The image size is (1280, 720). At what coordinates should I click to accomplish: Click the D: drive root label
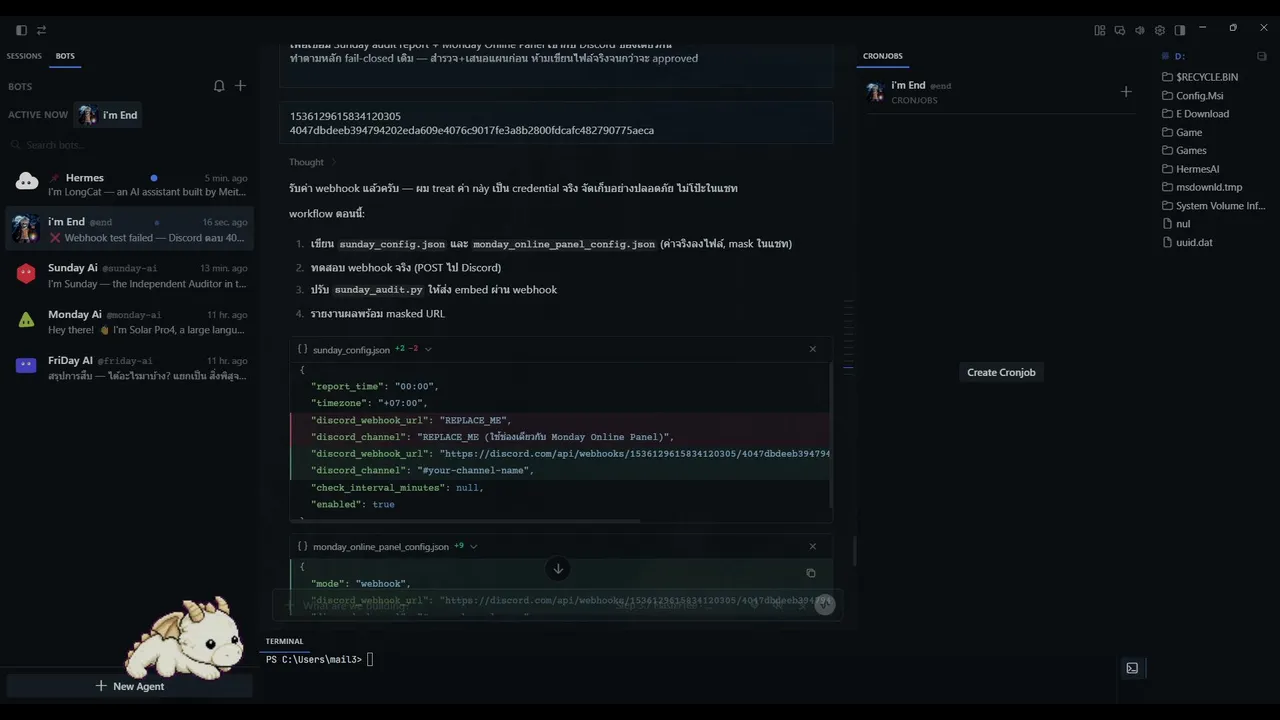1180,57
